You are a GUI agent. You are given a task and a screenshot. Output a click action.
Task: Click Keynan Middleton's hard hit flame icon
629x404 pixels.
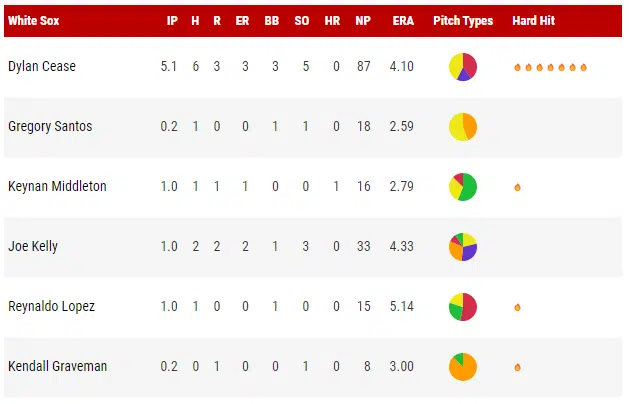tap(517, 187)
